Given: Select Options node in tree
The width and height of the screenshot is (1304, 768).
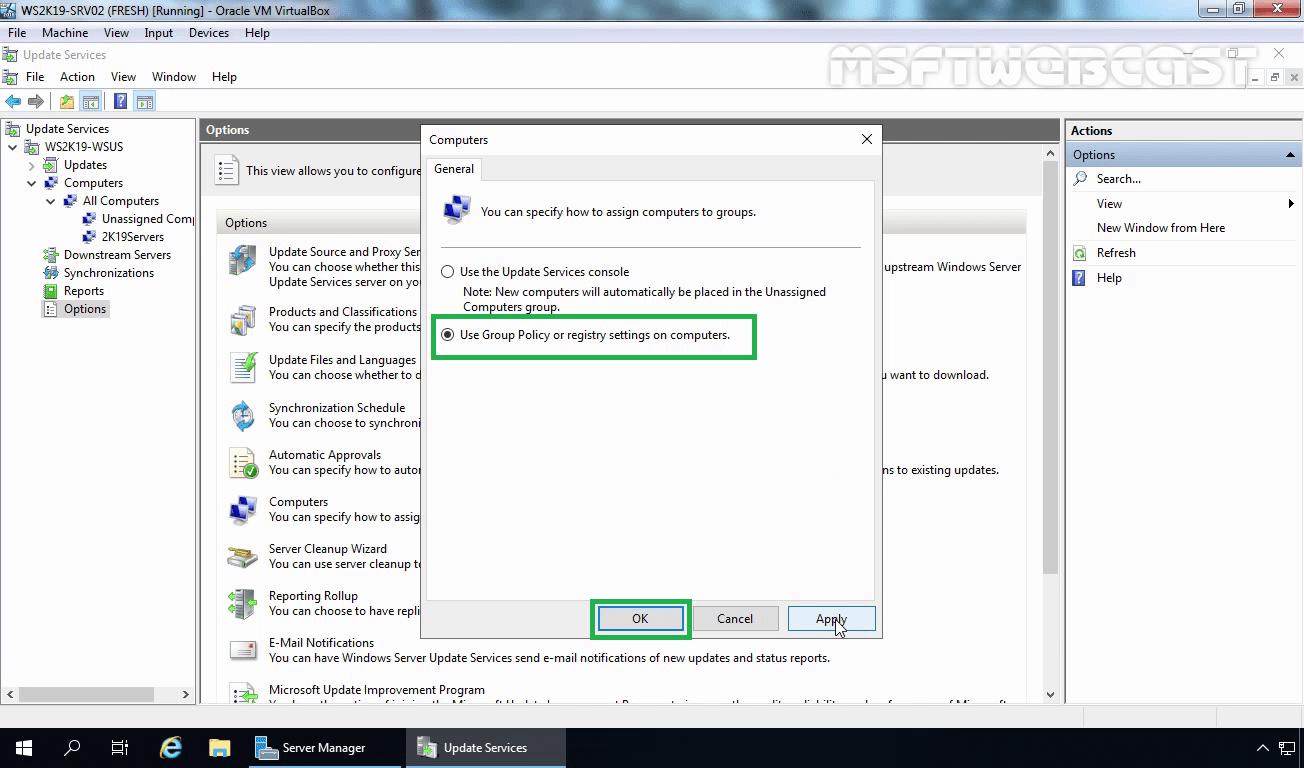Looking at the screenshot, I should (85, 309).
